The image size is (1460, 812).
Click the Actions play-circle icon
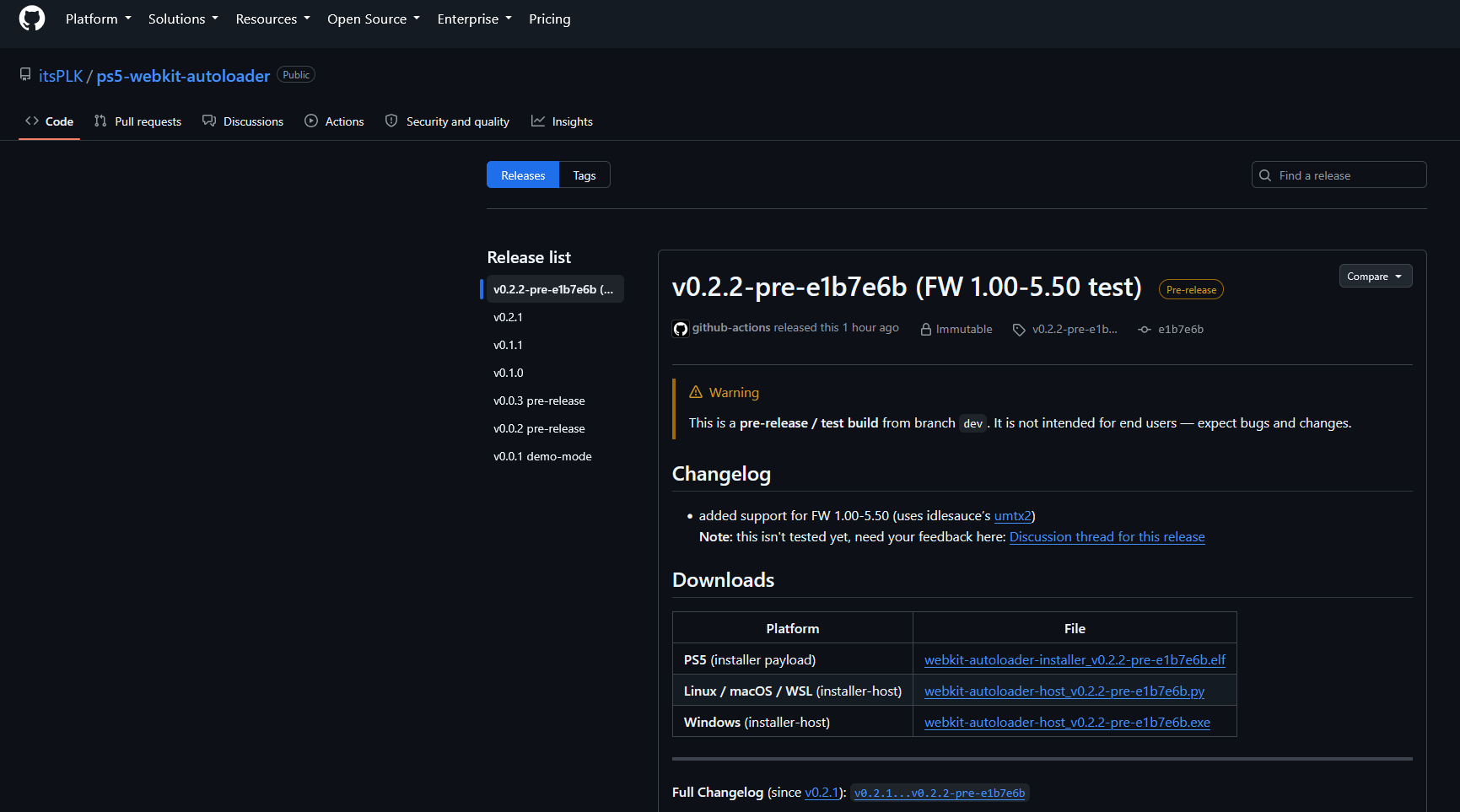click(x=311, y=121)
